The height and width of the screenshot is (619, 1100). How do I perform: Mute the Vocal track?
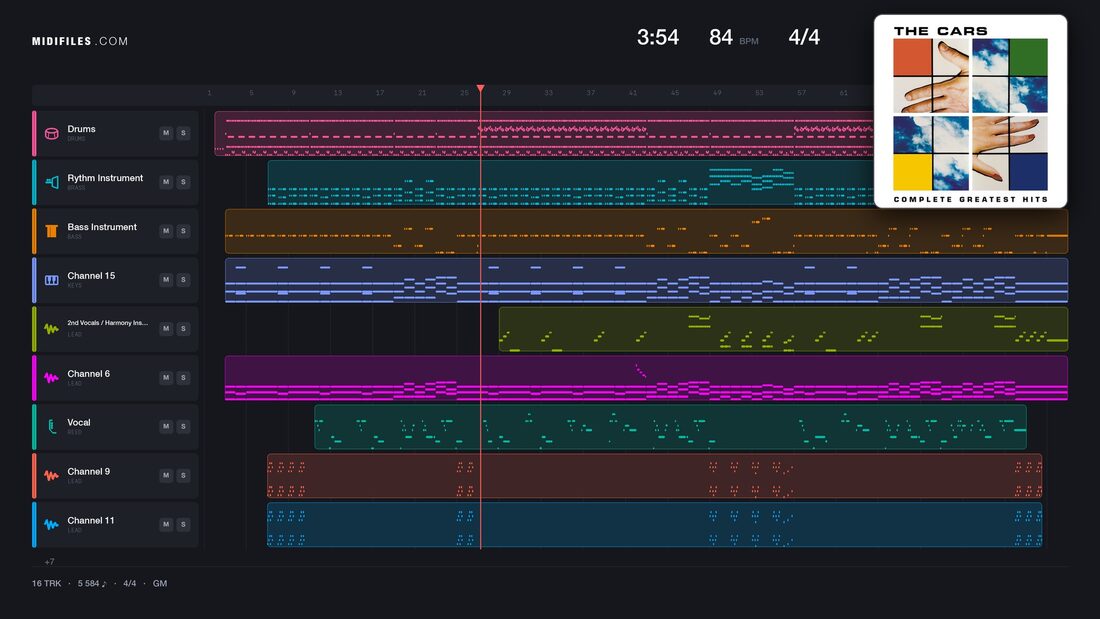point(166,426)
